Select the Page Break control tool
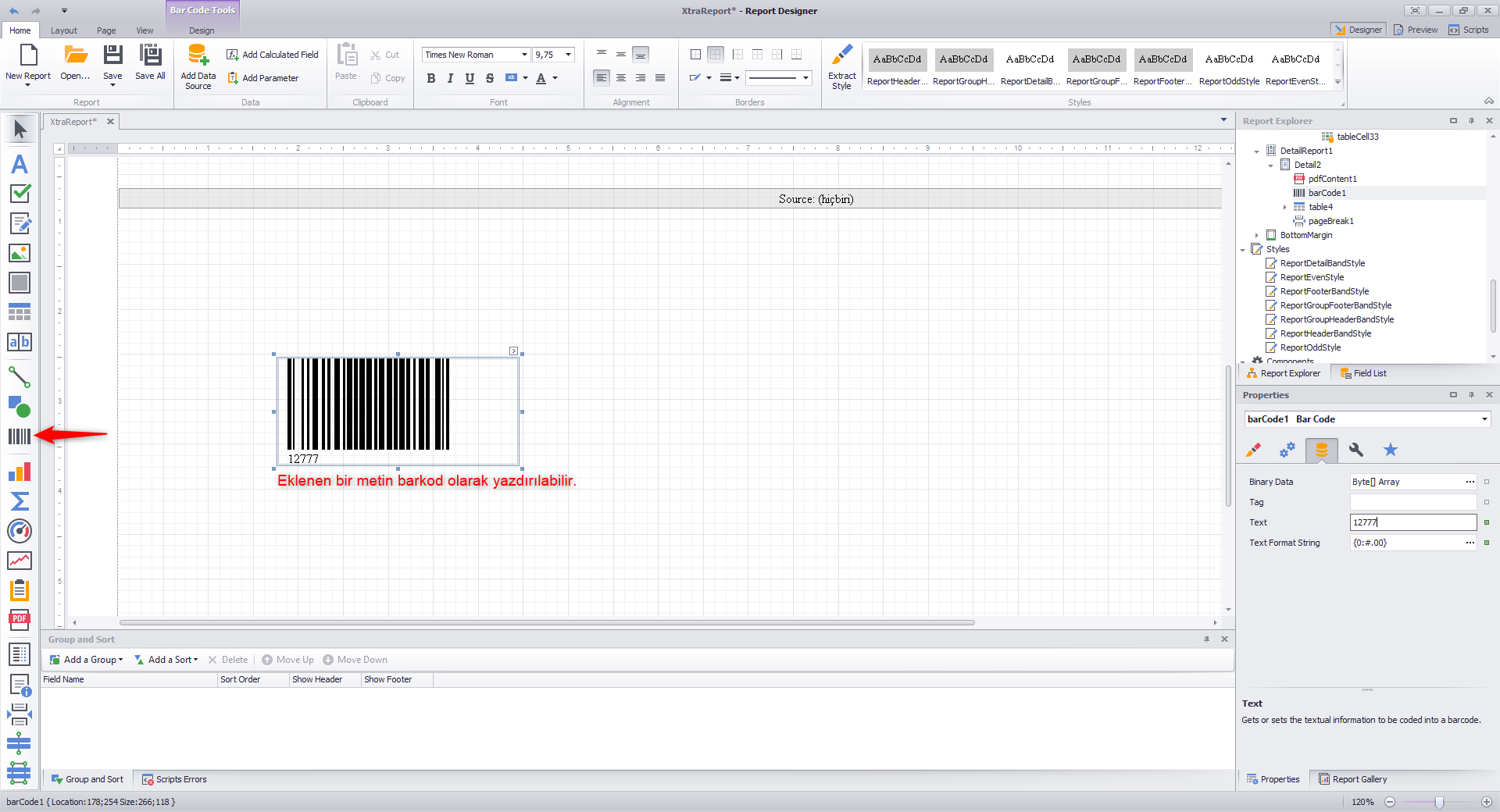This screenshot has width=1500, height=812. (20, 714)
